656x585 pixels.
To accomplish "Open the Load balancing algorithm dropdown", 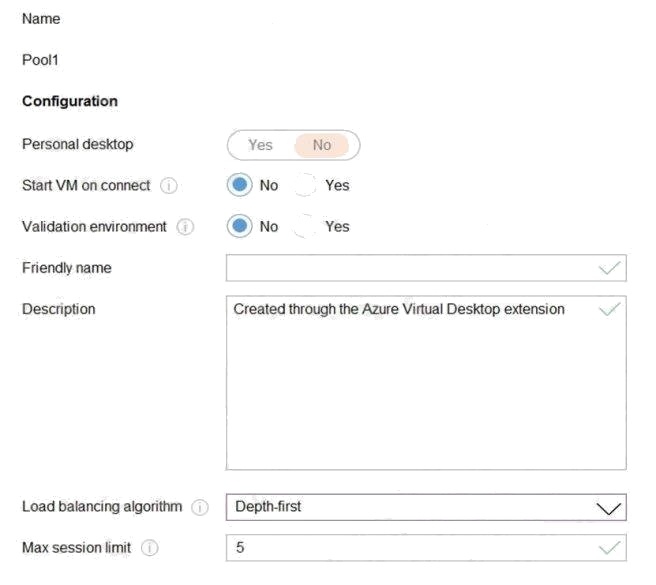I will coord(426,507).
